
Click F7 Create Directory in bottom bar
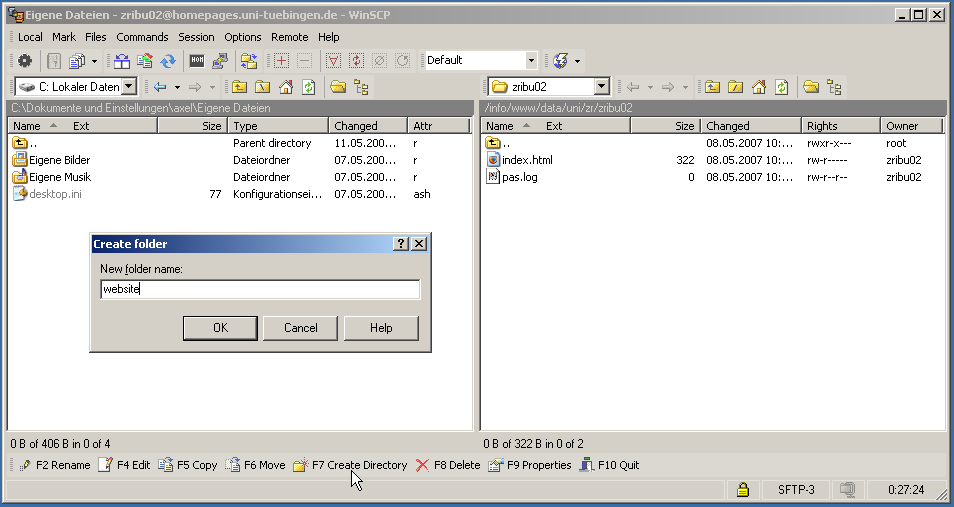click(350, 465)
